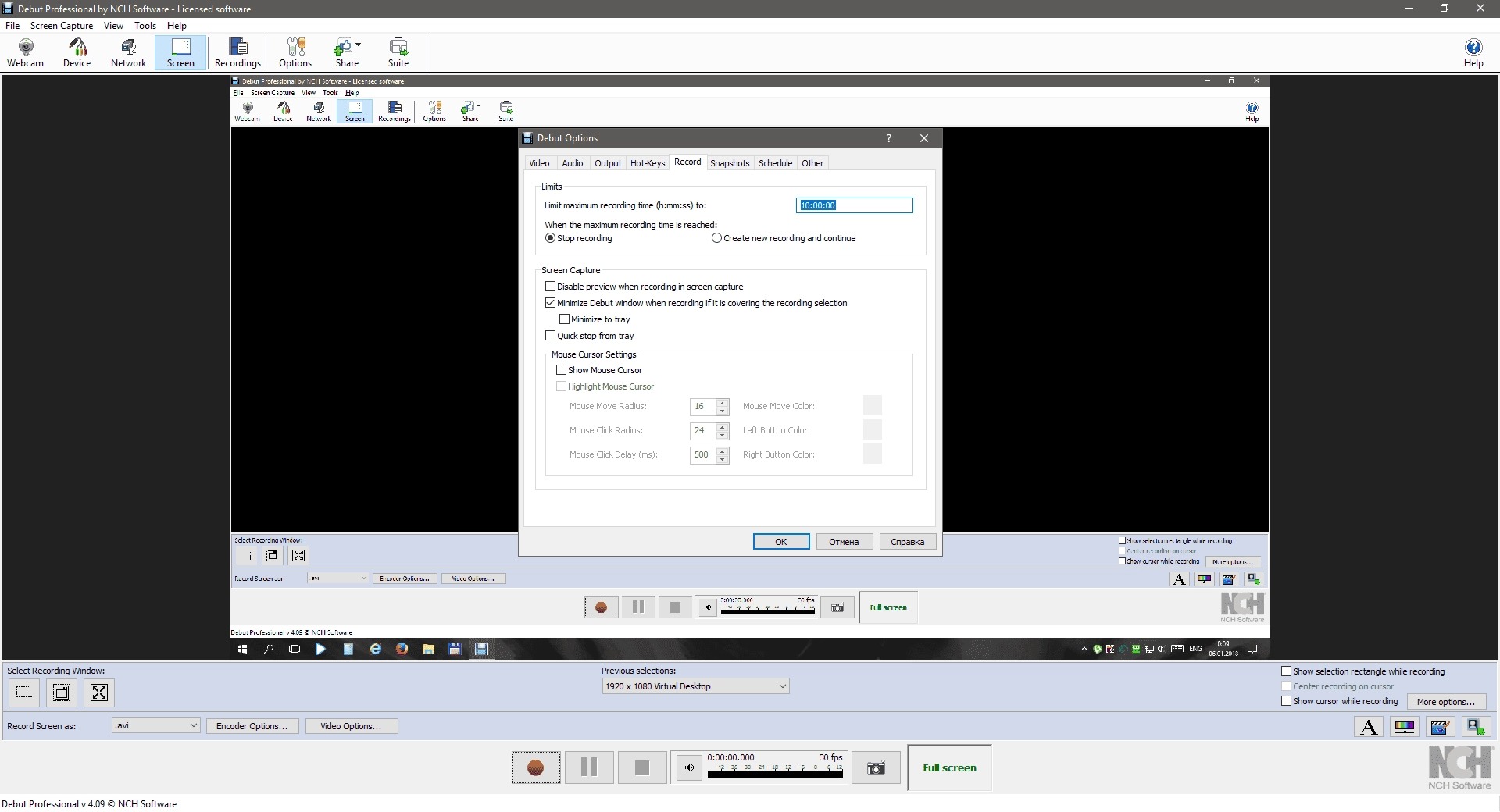Select window recording selection tool

(x=62, y=693)
